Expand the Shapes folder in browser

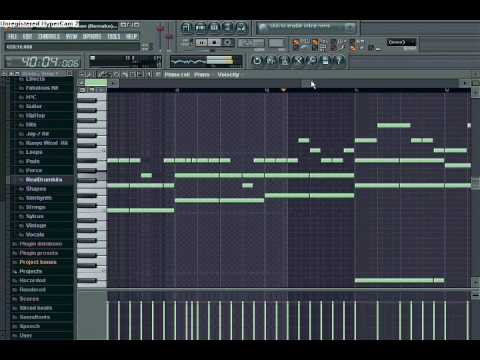(36, 189)
